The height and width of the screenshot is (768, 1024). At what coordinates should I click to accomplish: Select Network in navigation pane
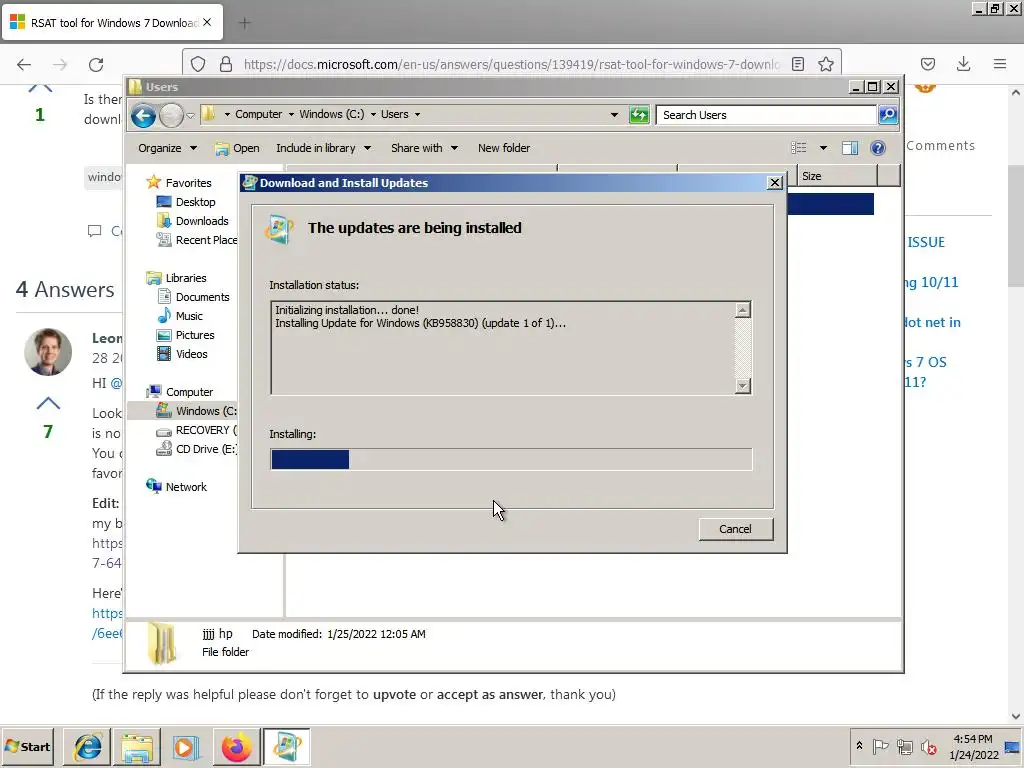click(185, 487)
